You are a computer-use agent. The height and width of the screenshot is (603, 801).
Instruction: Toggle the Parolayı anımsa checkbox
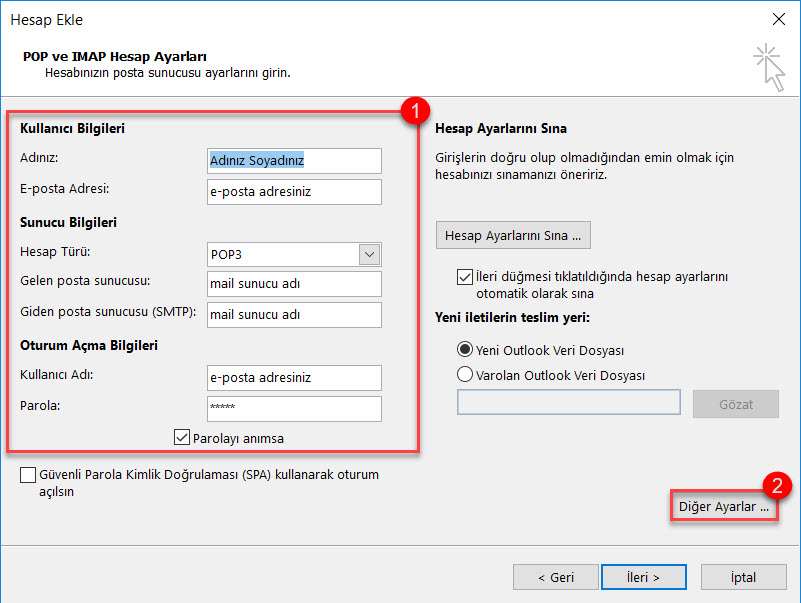[x=182, y=437]
